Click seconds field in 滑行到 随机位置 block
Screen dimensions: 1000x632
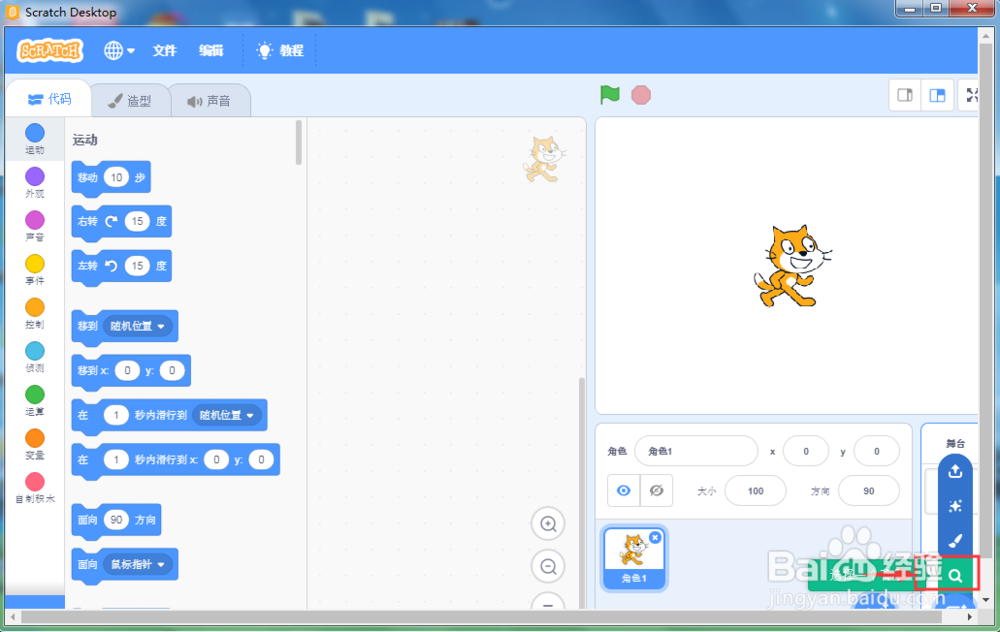tap(115, 415)
